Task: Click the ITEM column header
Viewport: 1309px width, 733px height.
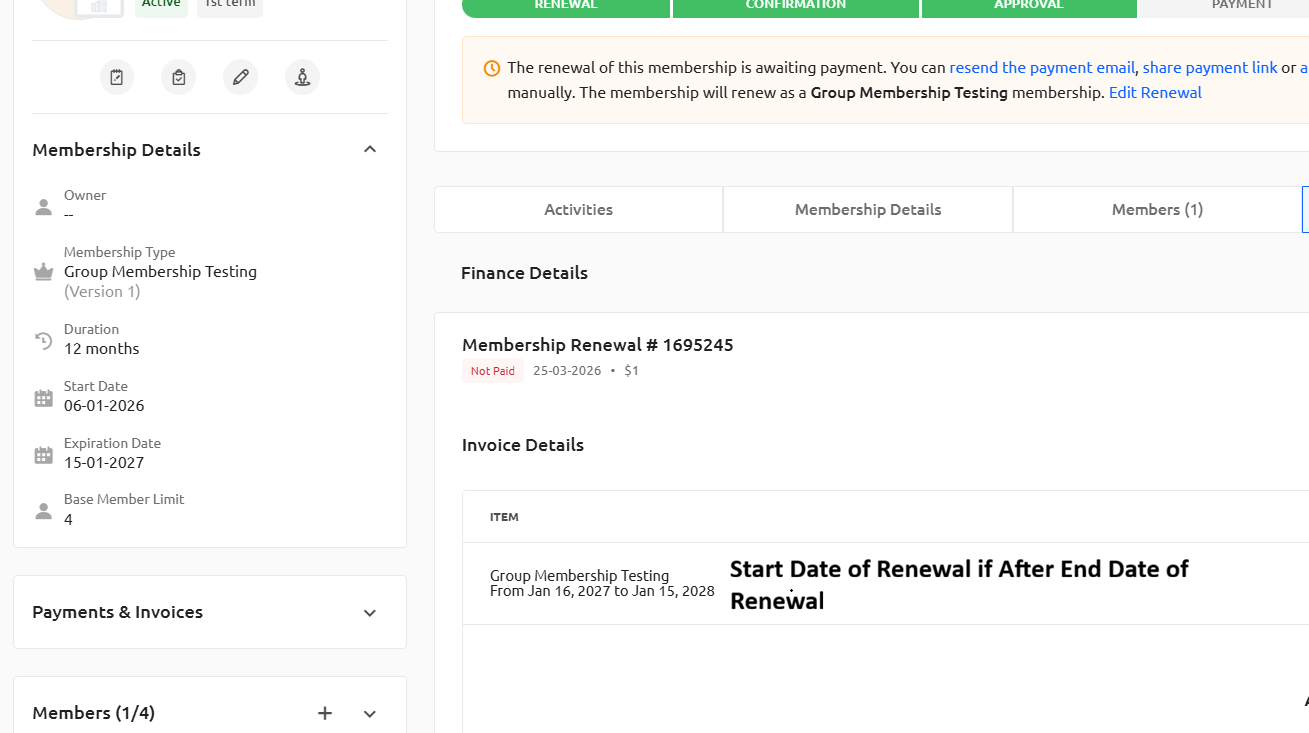Action: [504, 517]
